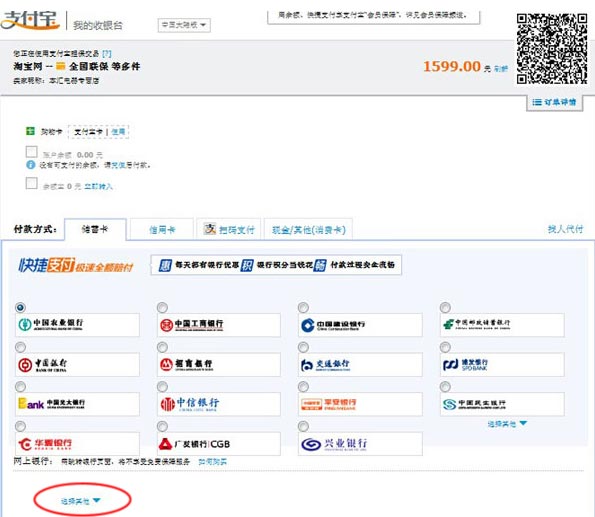This screenshot has width=595, height=517.
Task: Switch to the 信用卡 credit card tab
Action: tap(162, 230)
